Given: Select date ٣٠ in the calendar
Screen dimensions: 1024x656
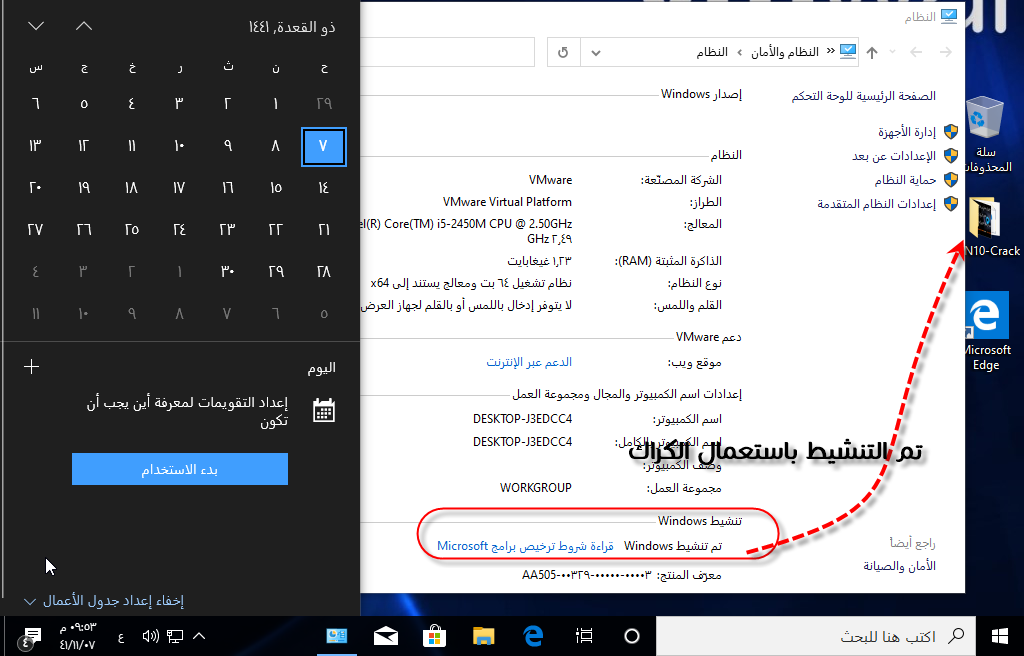Looking at the screenshot, I should point(227,271).
